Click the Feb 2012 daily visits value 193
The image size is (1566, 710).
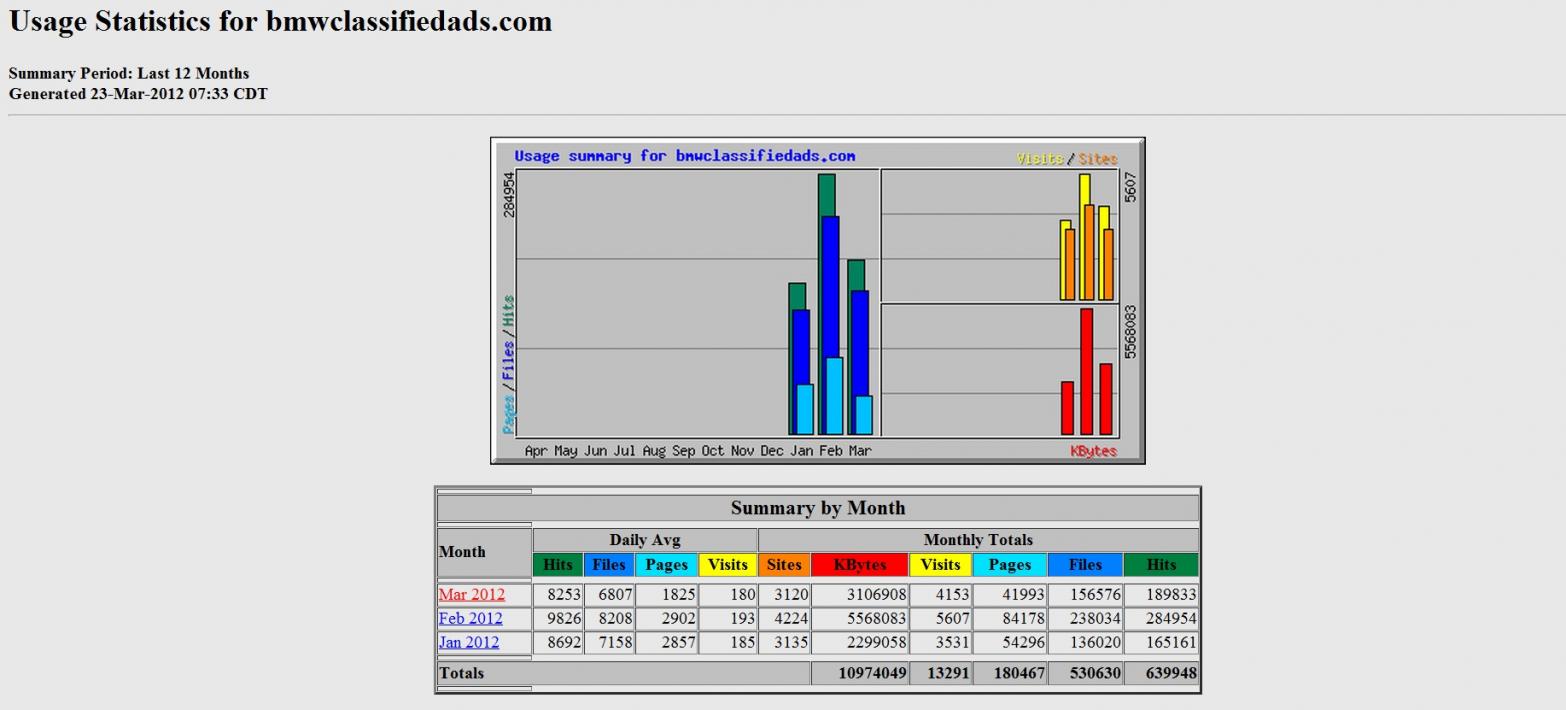743,618
